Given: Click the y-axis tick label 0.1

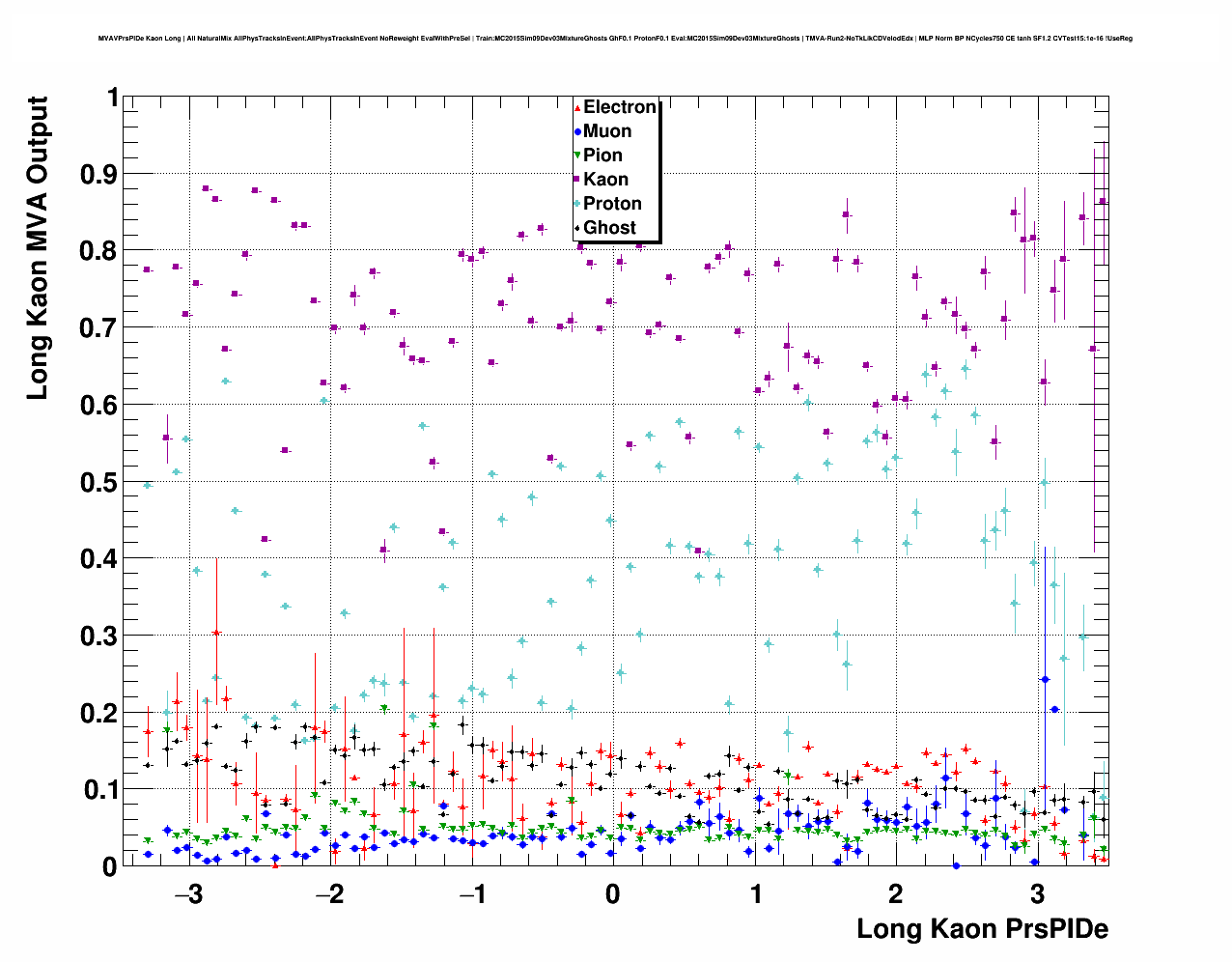Looking at the screenshot, I should (98, 790).
